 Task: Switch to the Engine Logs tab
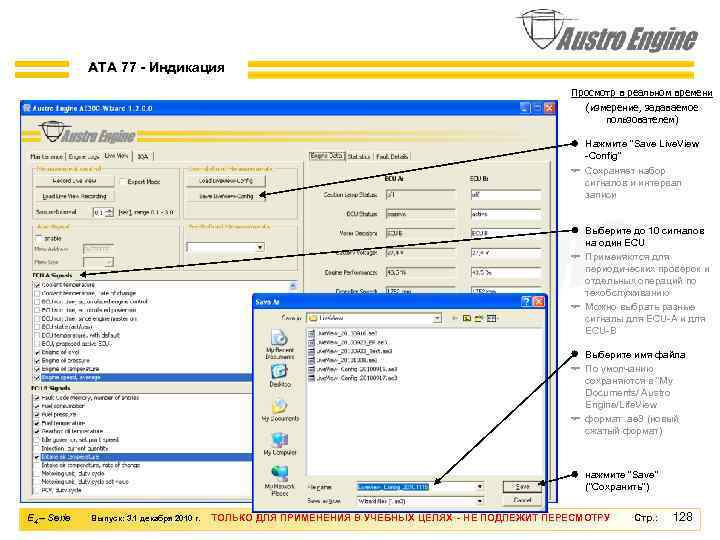(x=84, y=157)
